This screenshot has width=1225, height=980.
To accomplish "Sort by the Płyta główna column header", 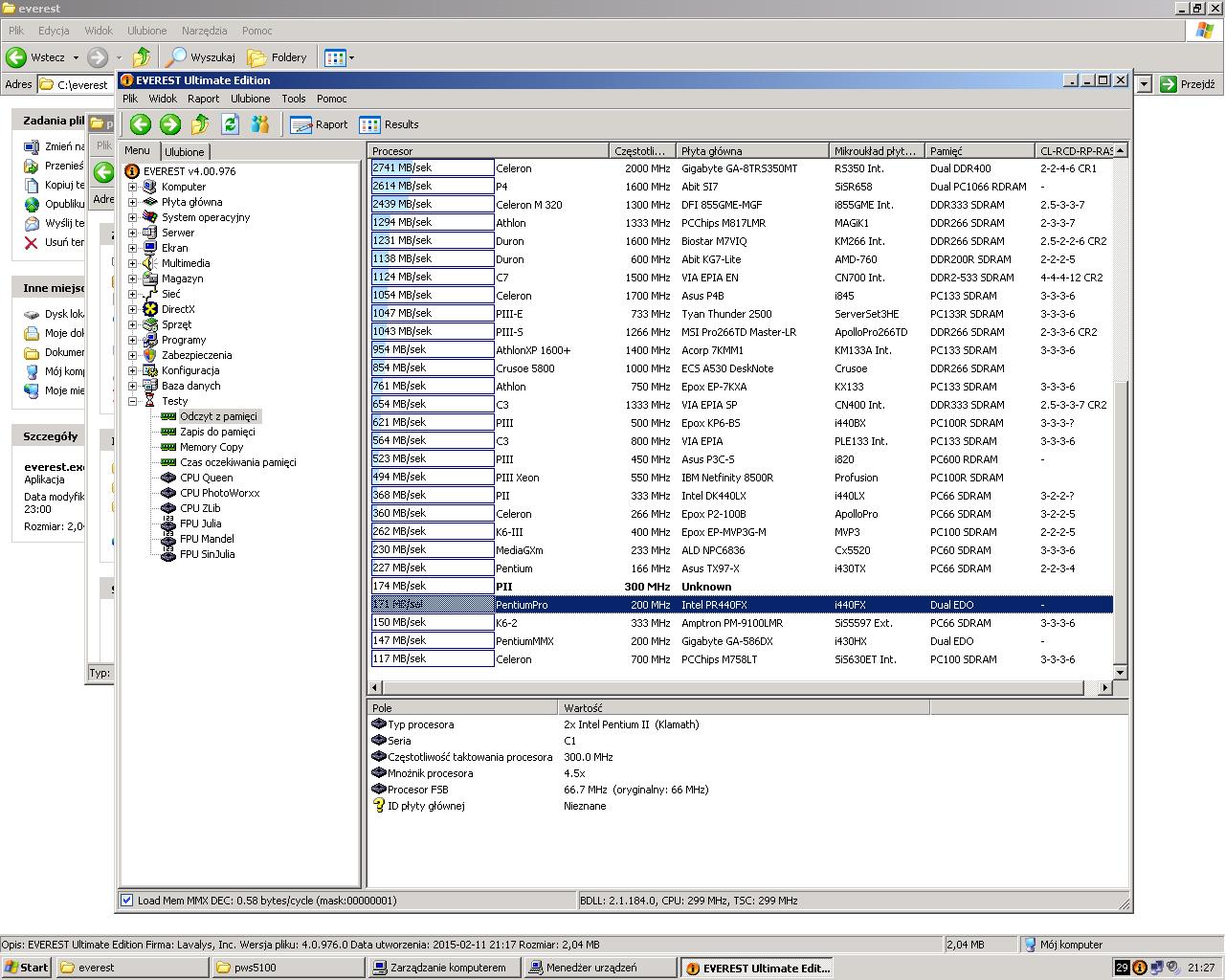I will [753, 151].
